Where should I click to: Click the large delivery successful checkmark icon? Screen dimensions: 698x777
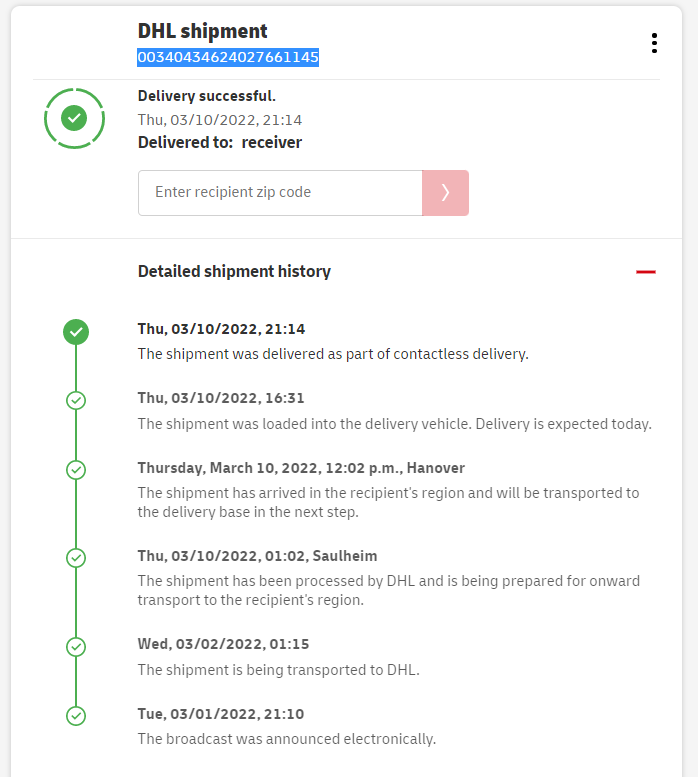coord(74,119)
